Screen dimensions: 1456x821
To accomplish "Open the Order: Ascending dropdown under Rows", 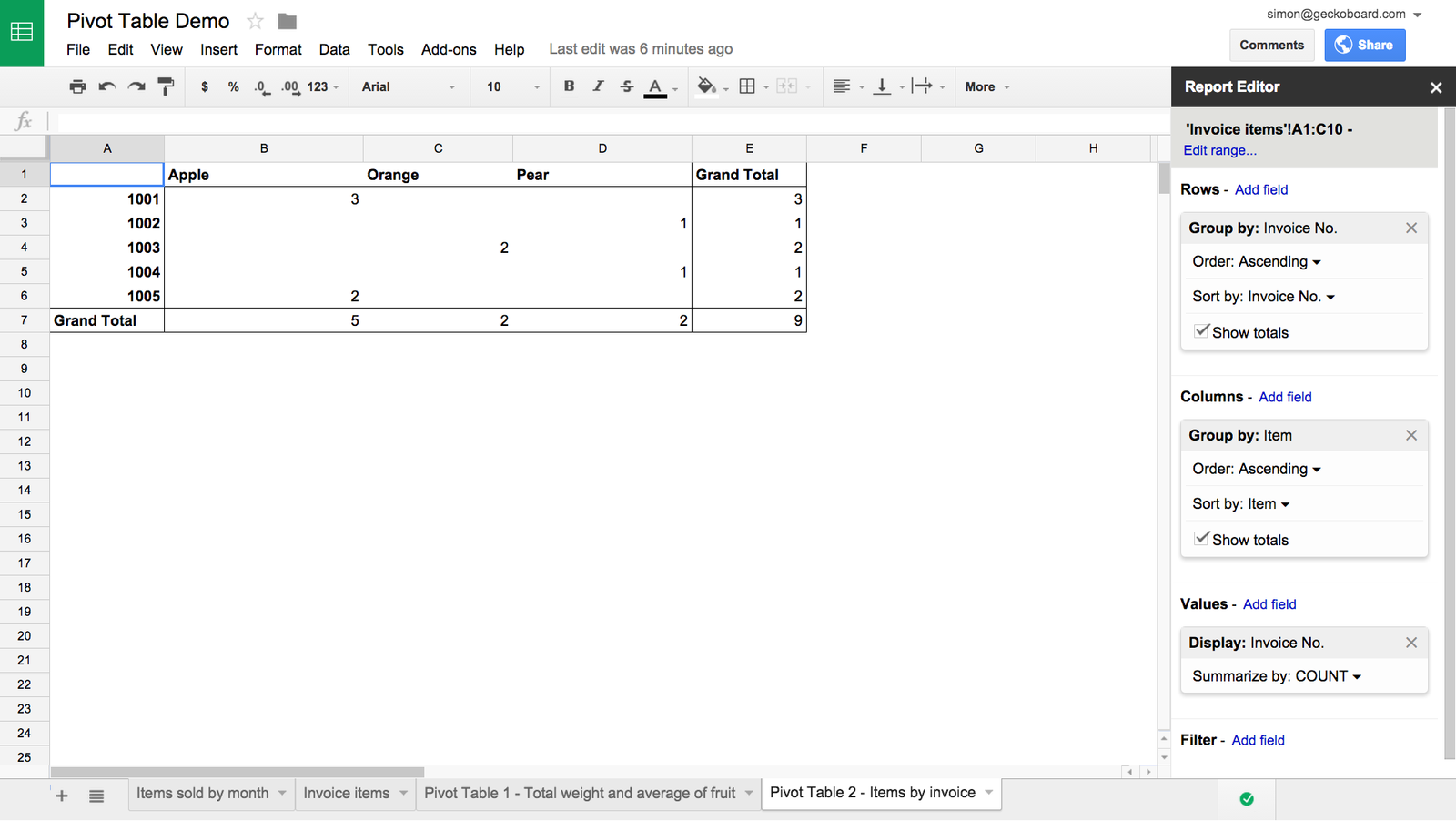I will [1256, 261].
